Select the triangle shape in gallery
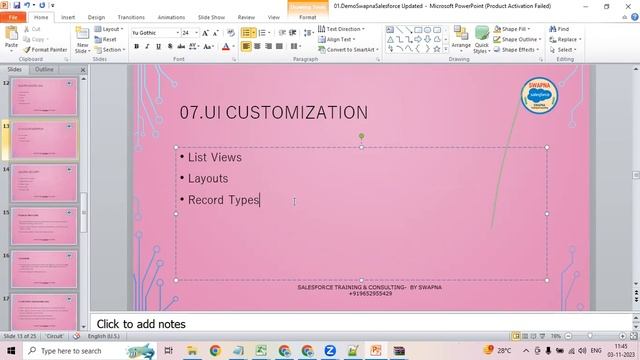The image size is (640, 360). point(390,40)
